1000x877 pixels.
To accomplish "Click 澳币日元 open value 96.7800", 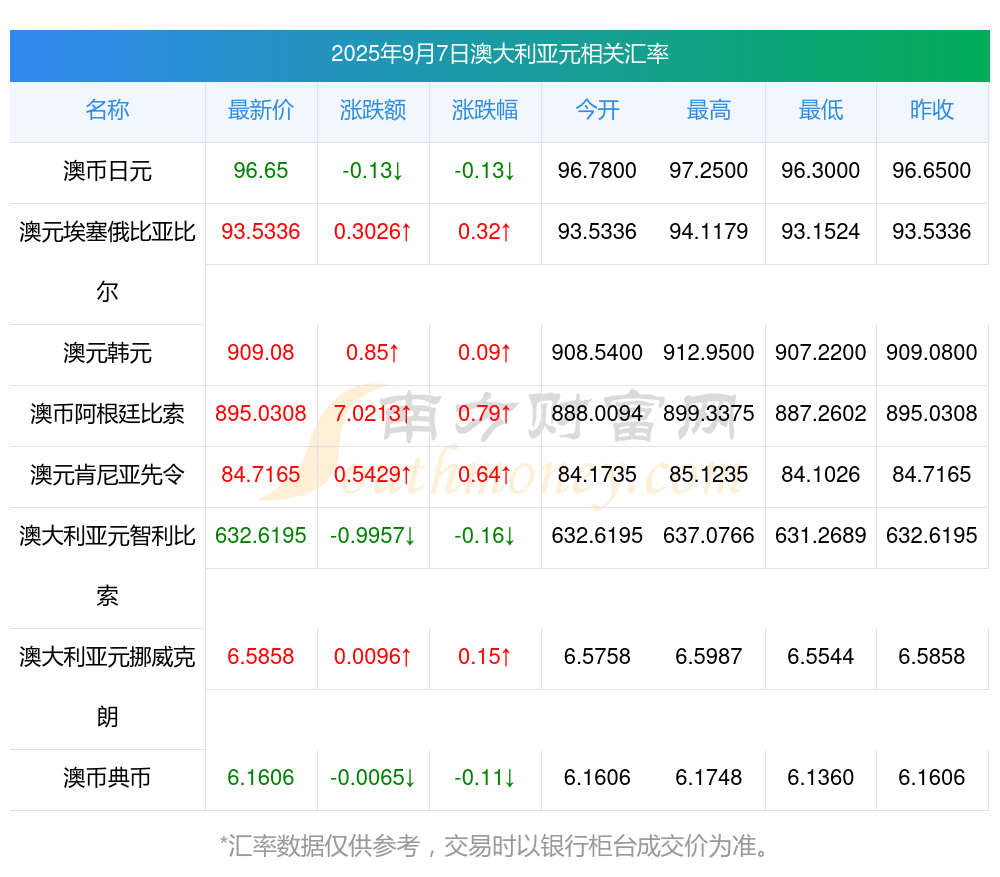I will tap(597, 171).
